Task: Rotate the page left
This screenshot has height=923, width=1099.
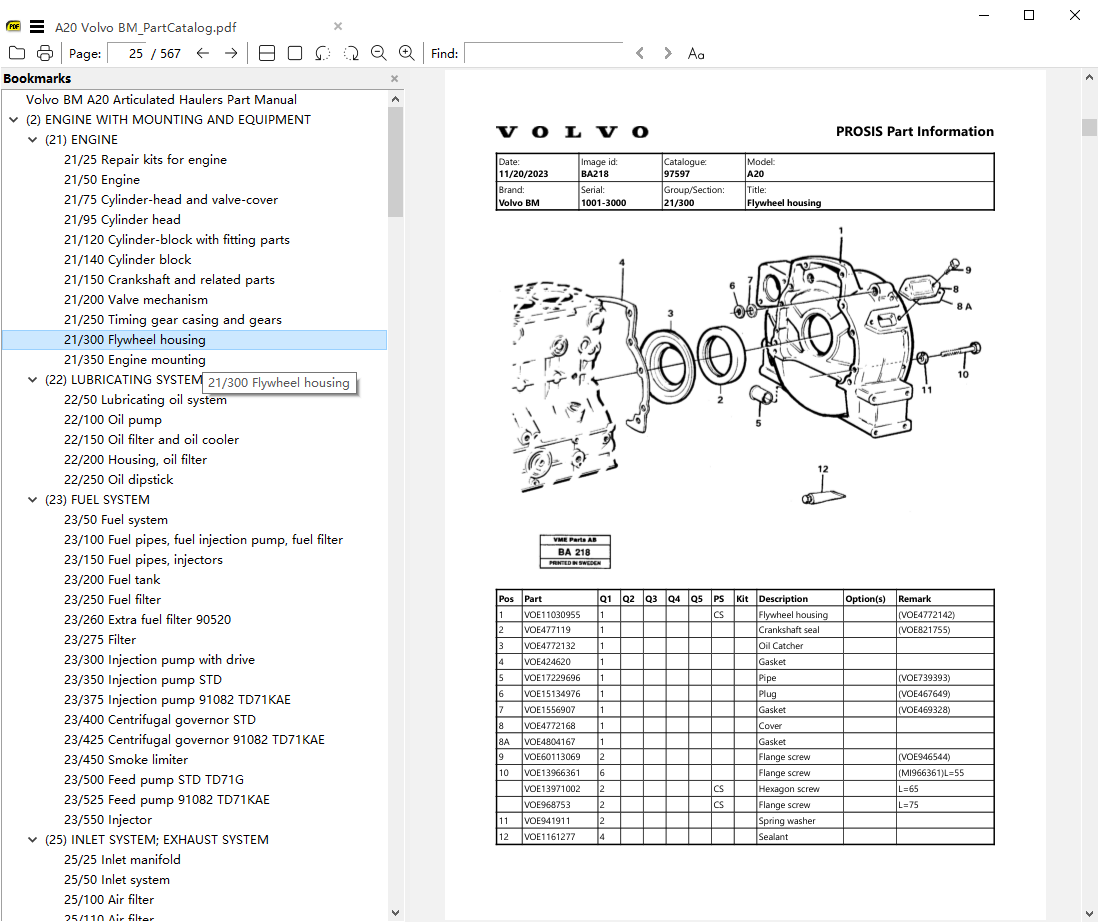Action: click(322, 53)
